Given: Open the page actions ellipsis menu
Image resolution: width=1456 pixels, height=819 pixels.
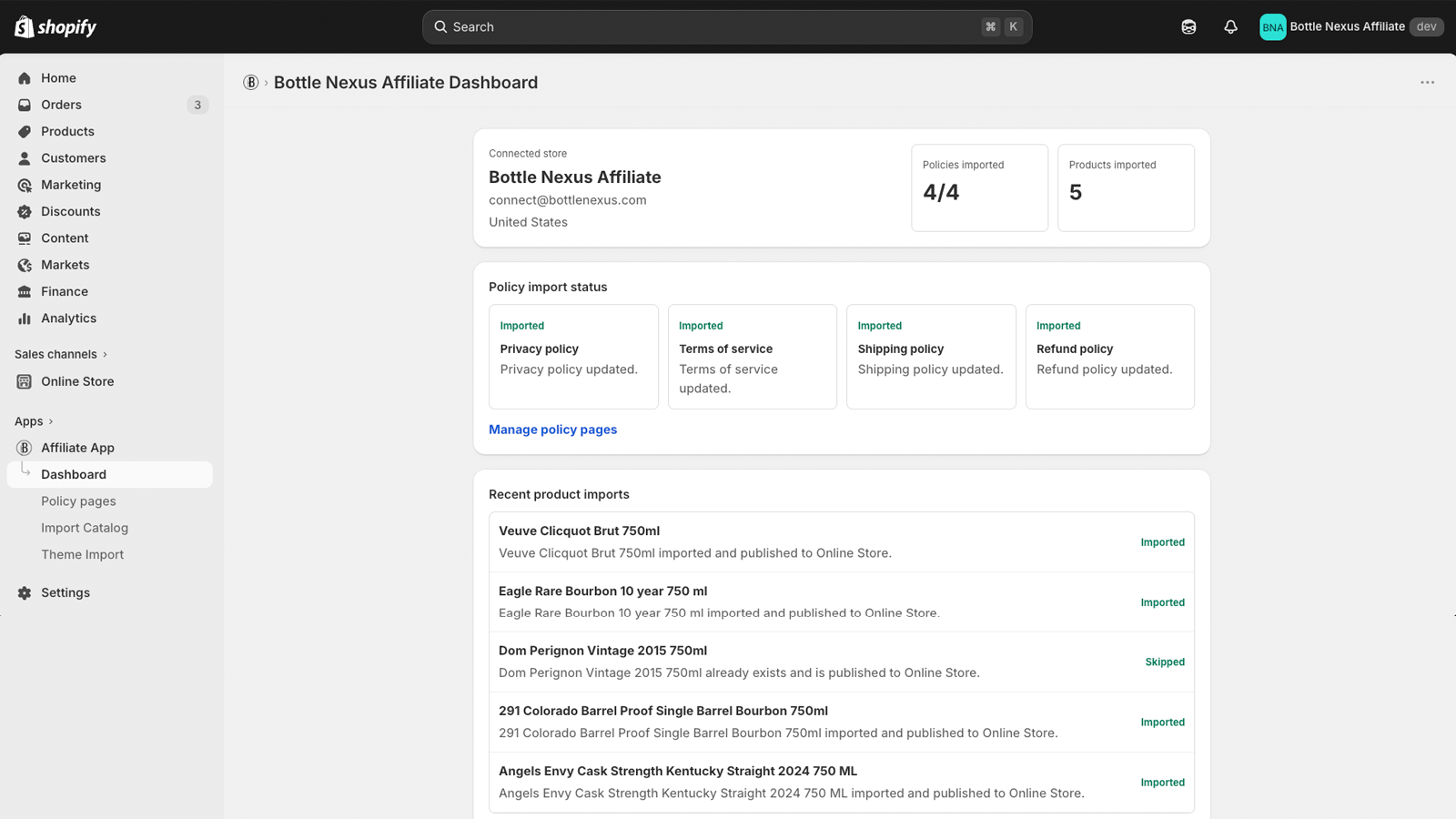Looking at the screenshot, I should 1427,83.
